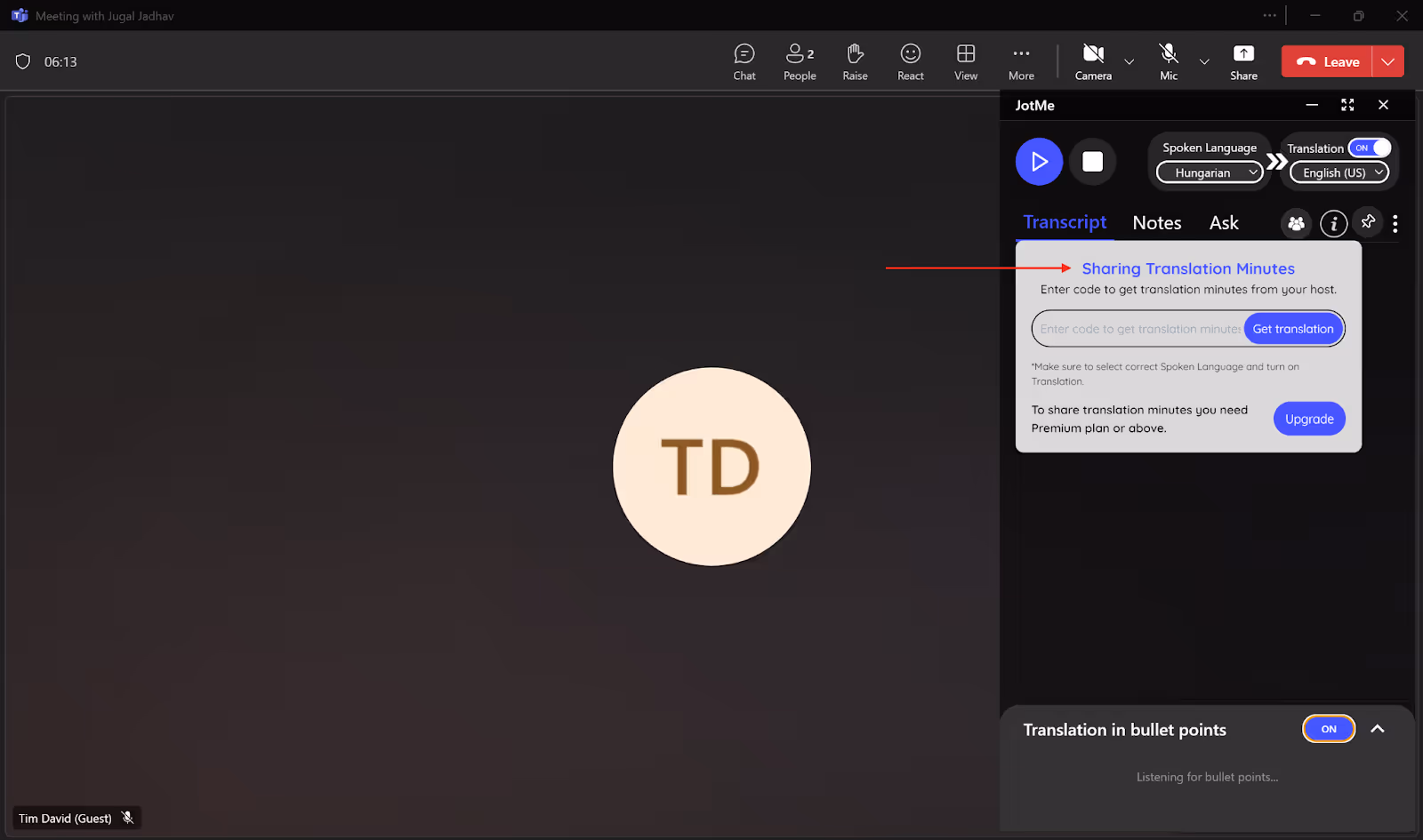Toggle the Translation ON switch

pyautogui.click(x=1370, y=148)
